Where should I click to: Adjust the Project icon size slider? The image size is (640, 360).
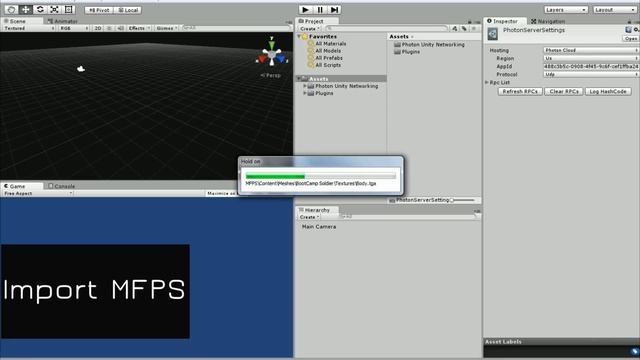(462, 200)
